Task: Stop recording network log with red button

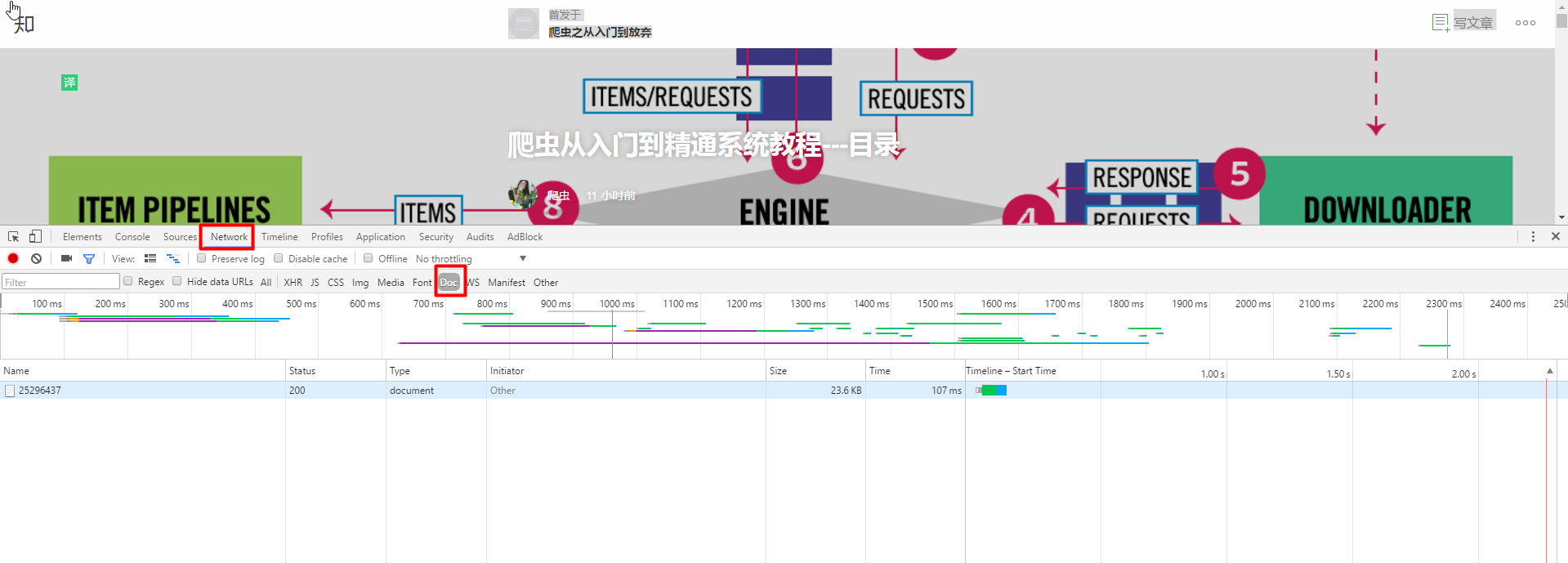Action: point(13,259)
